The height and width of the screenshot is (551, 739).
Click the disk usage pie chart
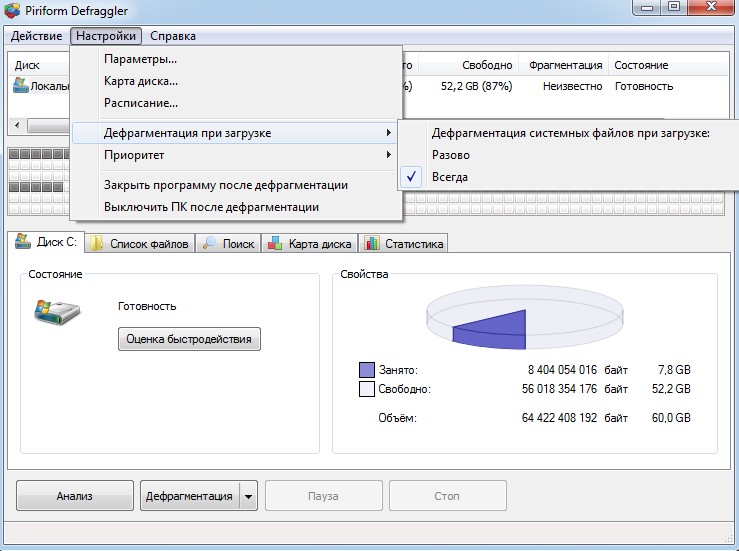(x=525, y=317)
